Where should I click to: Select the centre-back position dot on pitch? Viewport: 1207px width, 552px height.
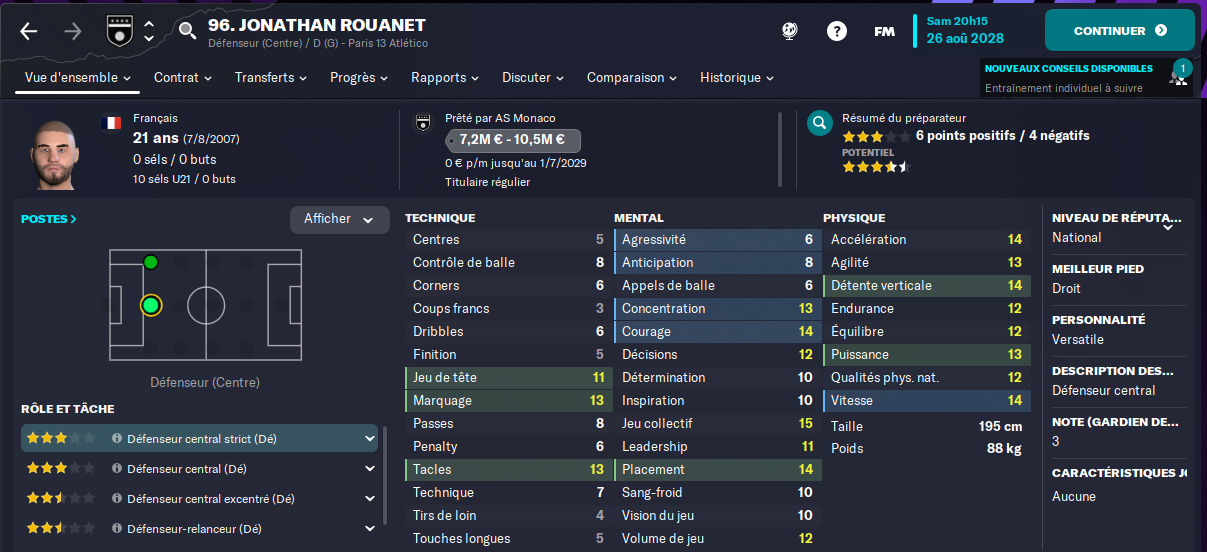[151, 304]
